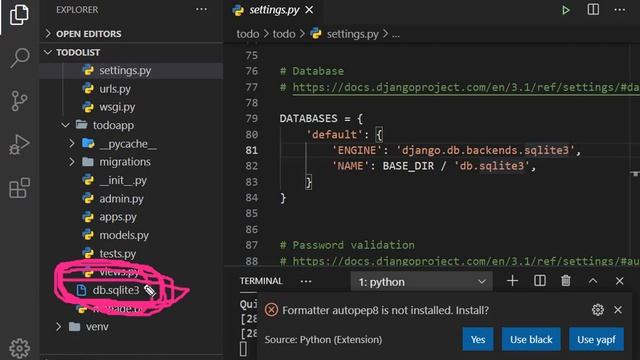The height and width of the screenshot is (360, 640).
Task: Open tests.py file
Action: 118,254
